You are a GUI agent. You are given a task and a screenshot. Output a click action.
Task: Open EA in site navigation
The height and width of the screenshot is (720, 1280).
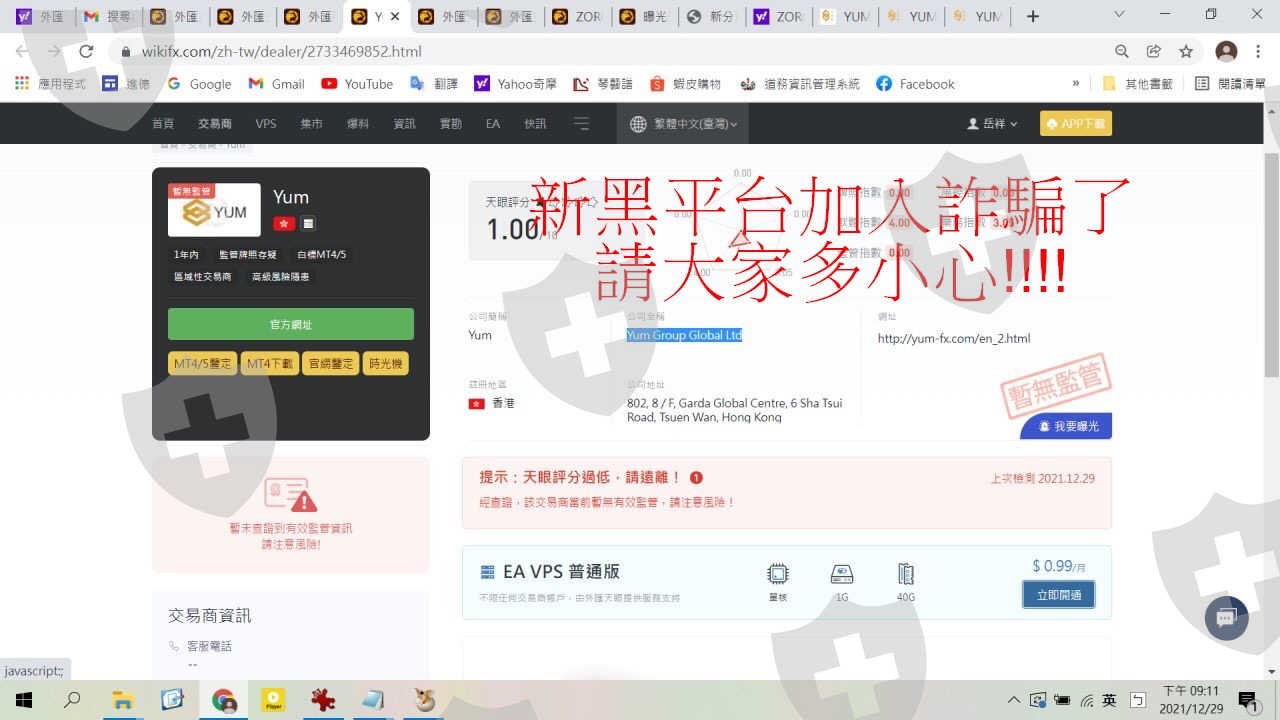(493, 124)
